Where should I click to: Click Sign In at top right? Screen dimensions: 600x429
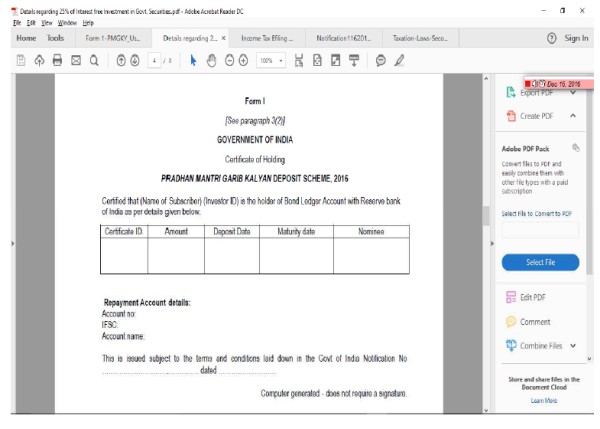pyautogui.click(x=576, y=38)
